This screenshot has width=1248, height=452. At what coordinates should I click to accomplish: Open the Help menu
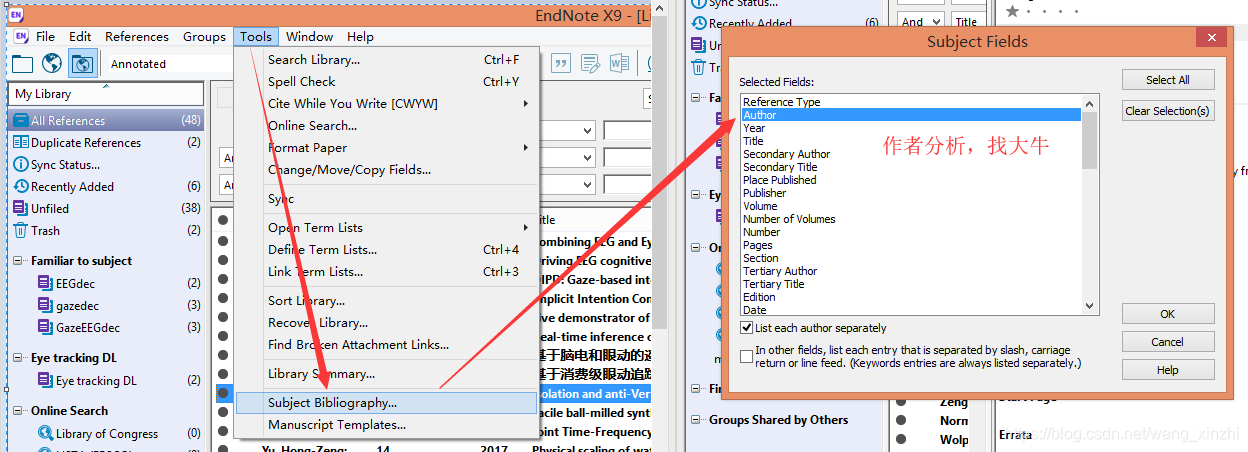[x=360, y=37]
